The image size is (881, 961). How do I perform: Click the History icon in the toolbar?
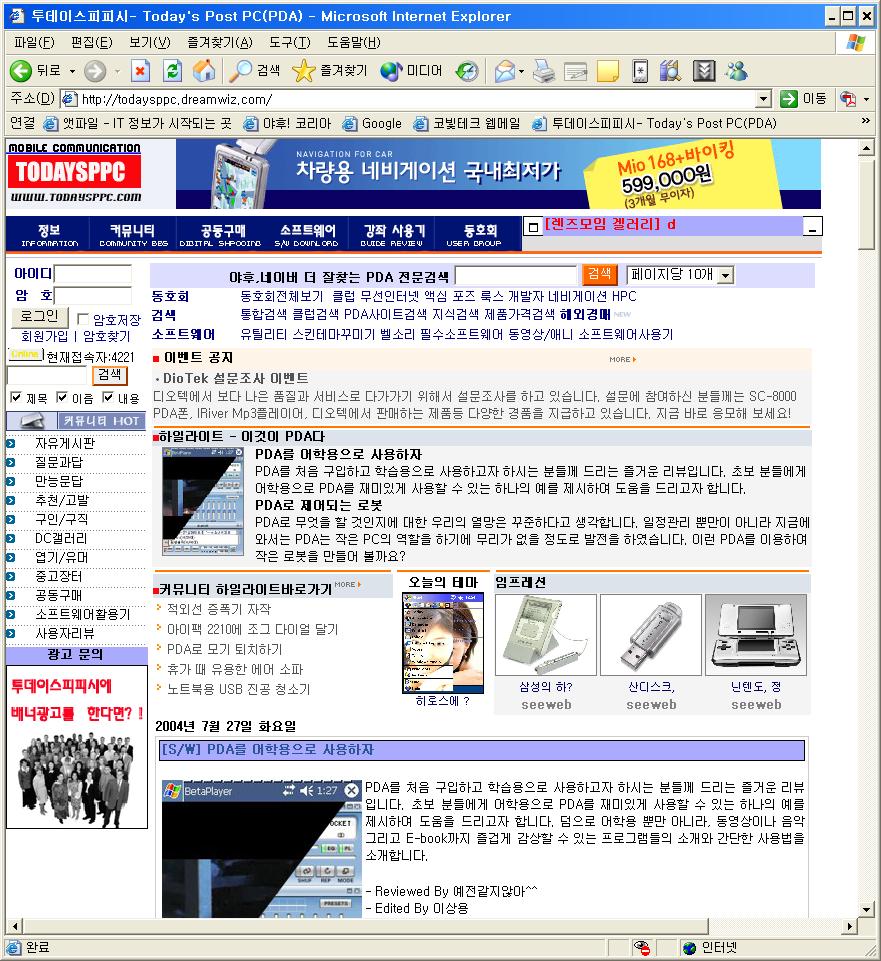point(467,70)
